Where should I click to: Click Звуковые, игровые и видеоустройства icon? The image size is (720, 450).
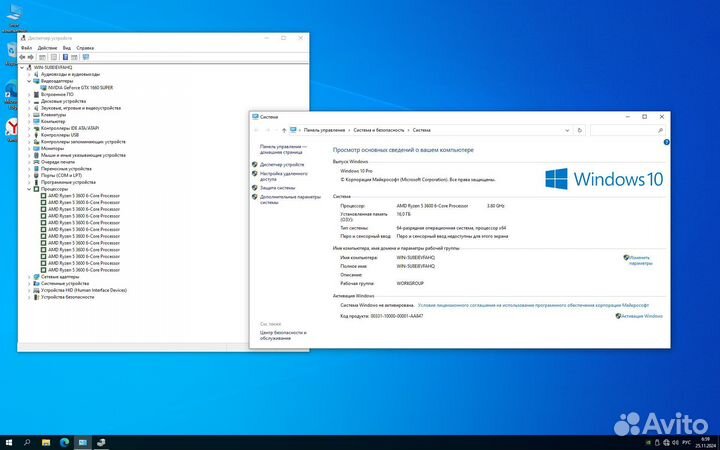tap(36, 108)
